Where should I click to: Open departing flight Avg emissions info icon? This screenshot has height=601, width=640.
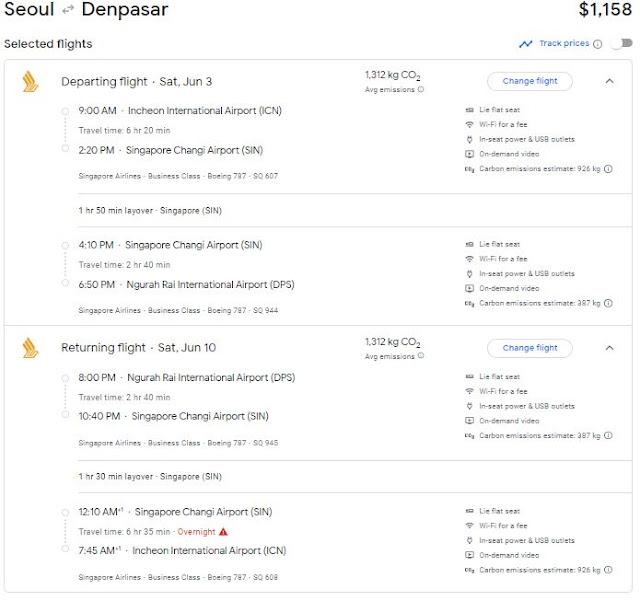click(x=421, y=90)
